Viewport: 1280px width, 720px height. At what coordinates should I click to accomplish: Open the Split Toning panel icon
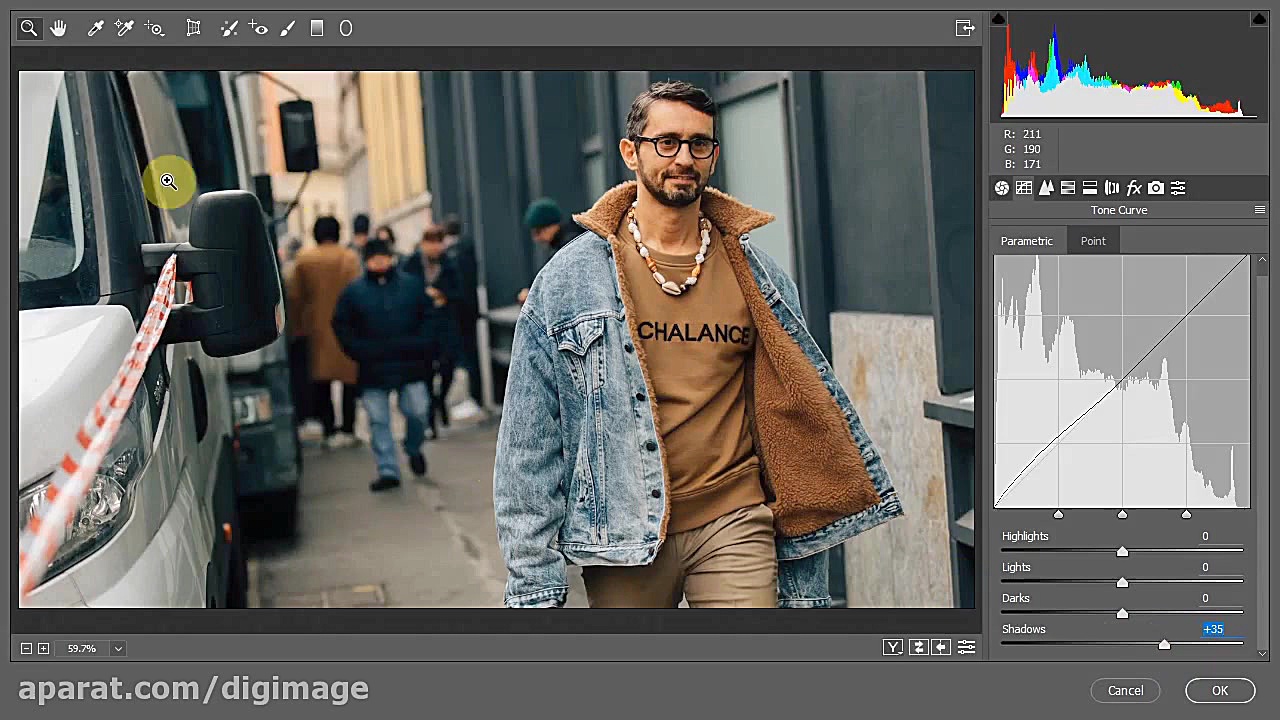pyautogui.click(x=1090, y=188)
